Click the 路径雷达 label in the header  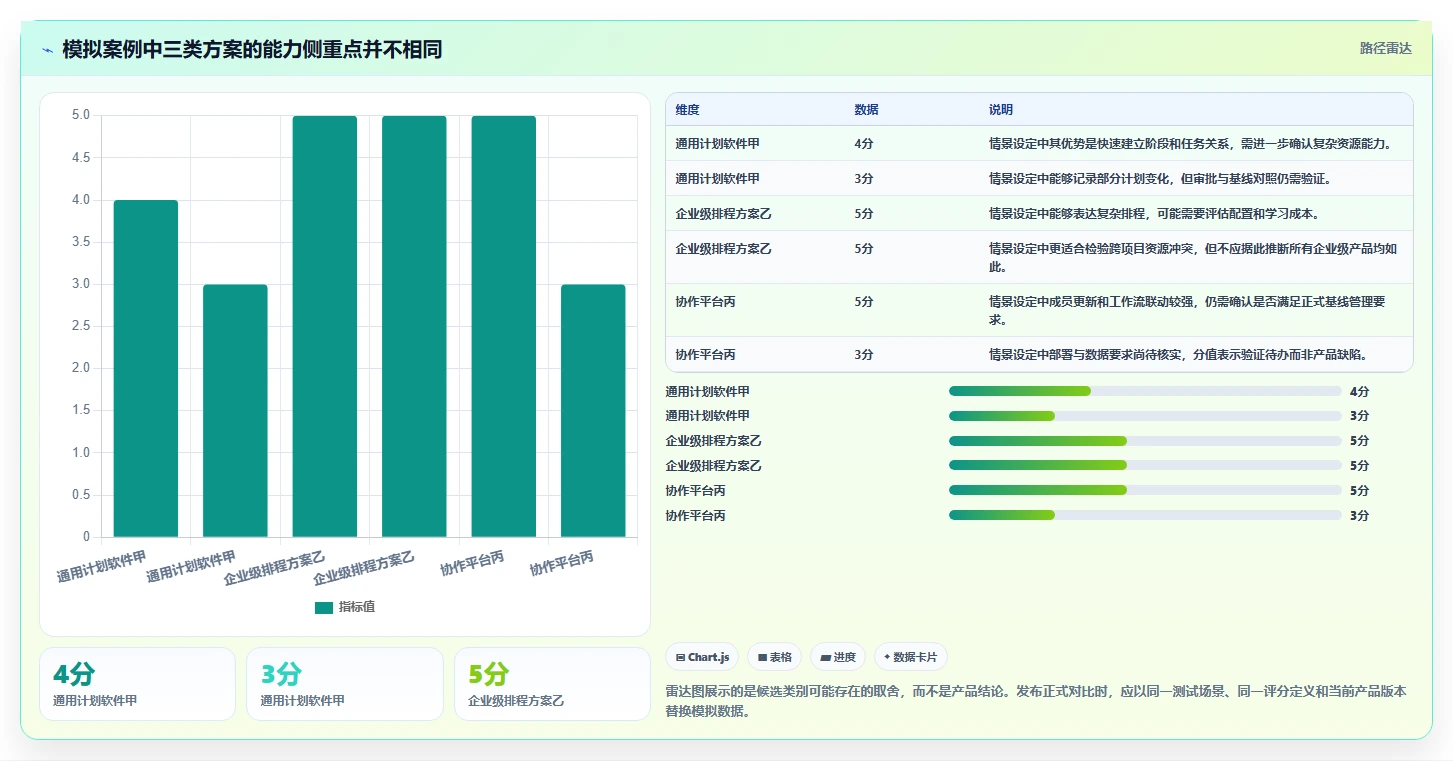pos(1386,48)
